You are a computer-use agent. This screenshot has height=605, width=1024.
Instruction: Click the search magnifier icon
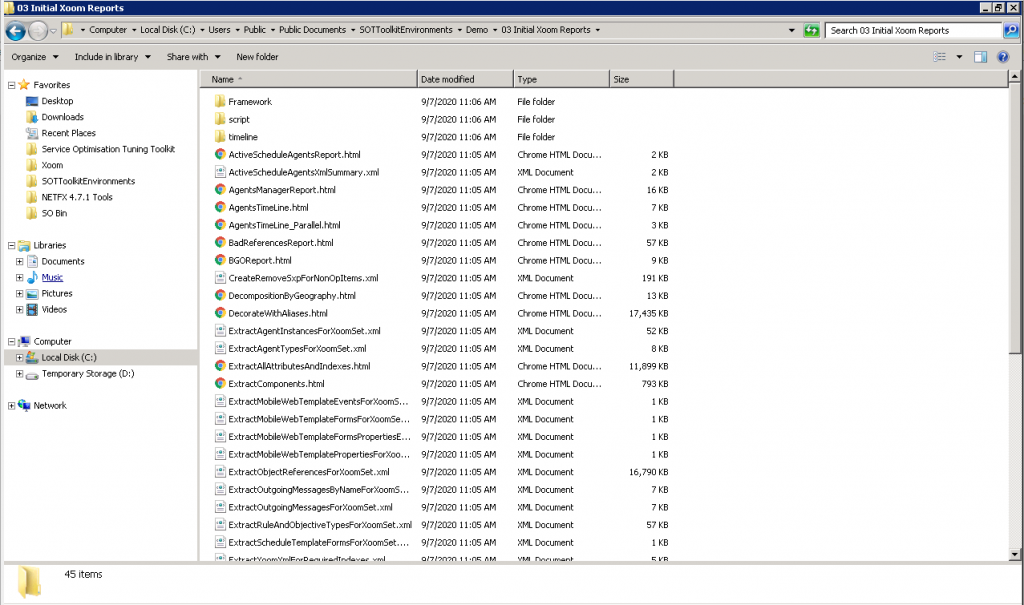click(1011, 31)
